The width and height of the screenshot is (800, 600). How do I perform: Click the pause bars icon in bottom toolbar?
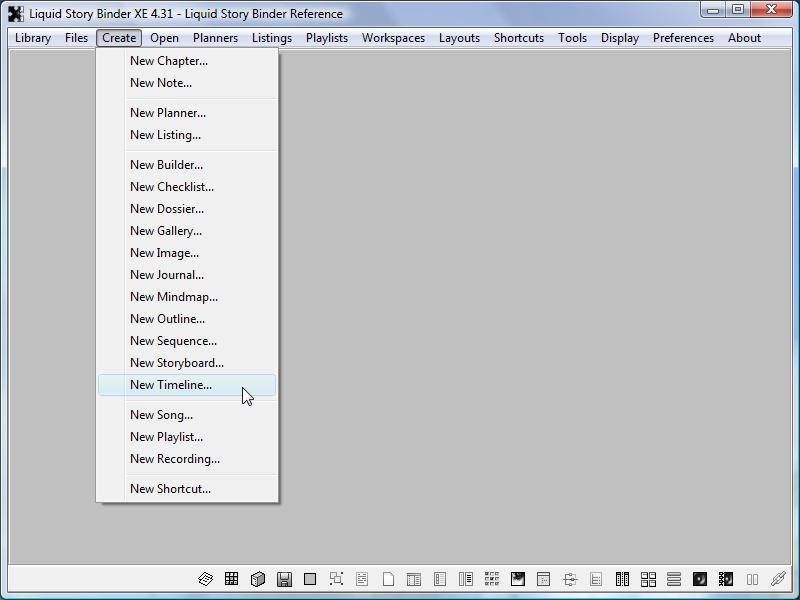752,579
